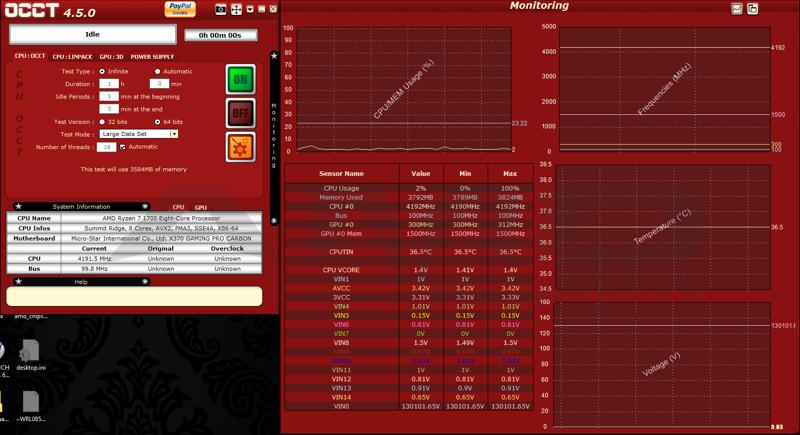Click the round button at bottom of Monitoring strip
Screen dimensions: 800x435
pos(274,221)
